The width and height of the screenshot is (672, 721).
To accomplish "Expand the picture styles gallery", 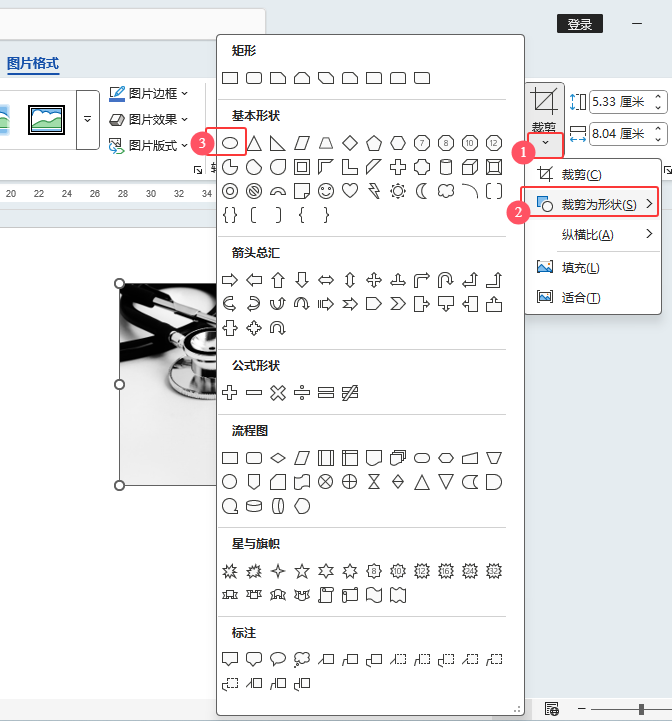I will click(87, 120).
